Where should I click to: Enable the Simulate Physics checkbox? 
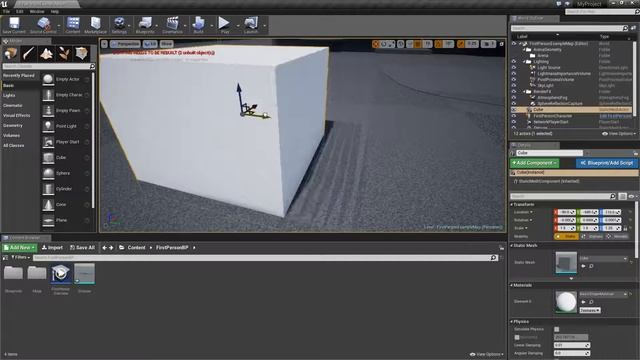point(557,329)
